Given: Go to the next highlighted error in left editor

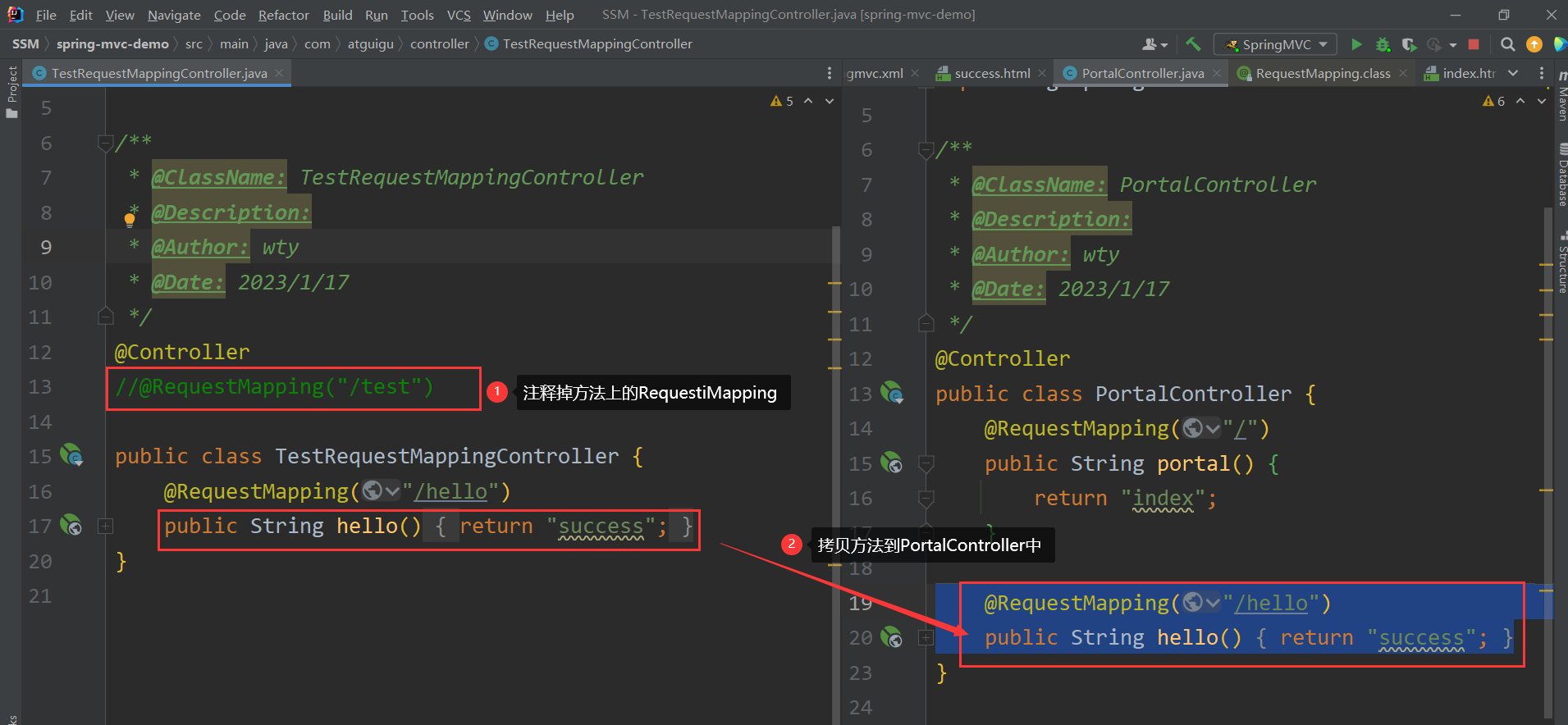Looking at the screenshot, I should click(830, 101).
